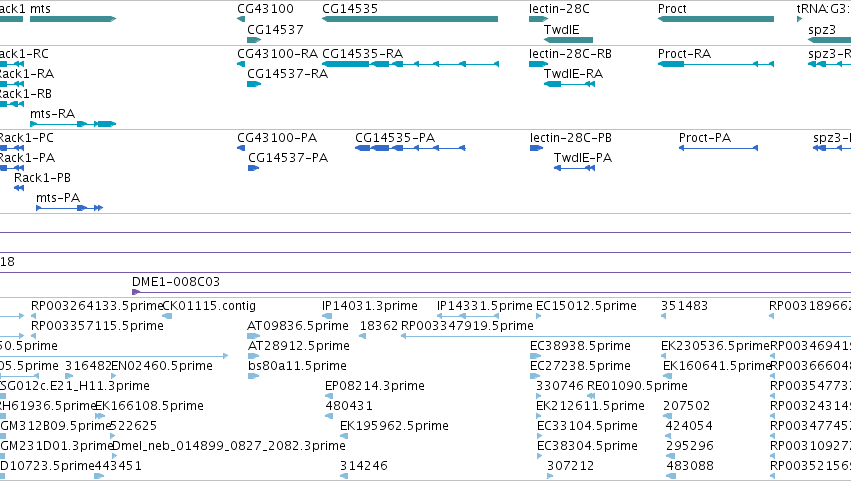The width and height of the screenshot is (851, 481).
Task: Click the CG14537 gene label
Action: tap(275, 29)
